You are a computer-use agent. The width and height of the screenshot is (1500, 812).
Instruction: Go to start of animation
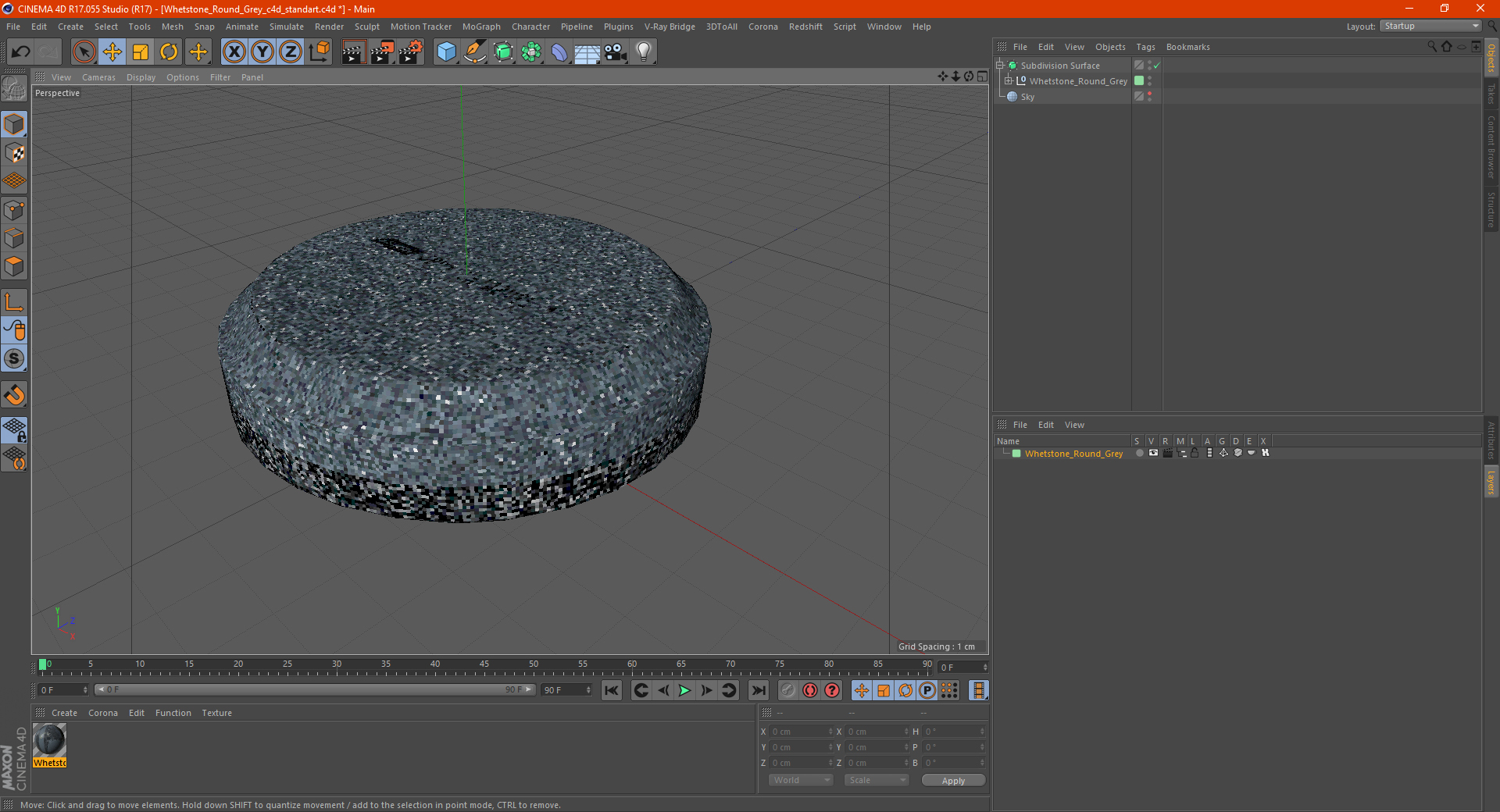click(611, 690)
